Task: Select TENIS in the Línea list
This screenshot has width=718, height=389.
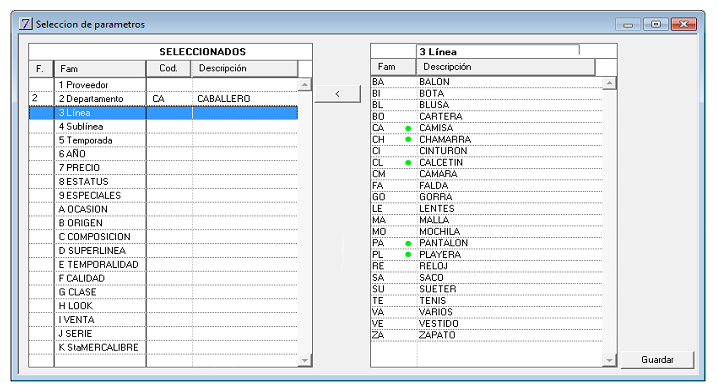Action: (487, 301)
